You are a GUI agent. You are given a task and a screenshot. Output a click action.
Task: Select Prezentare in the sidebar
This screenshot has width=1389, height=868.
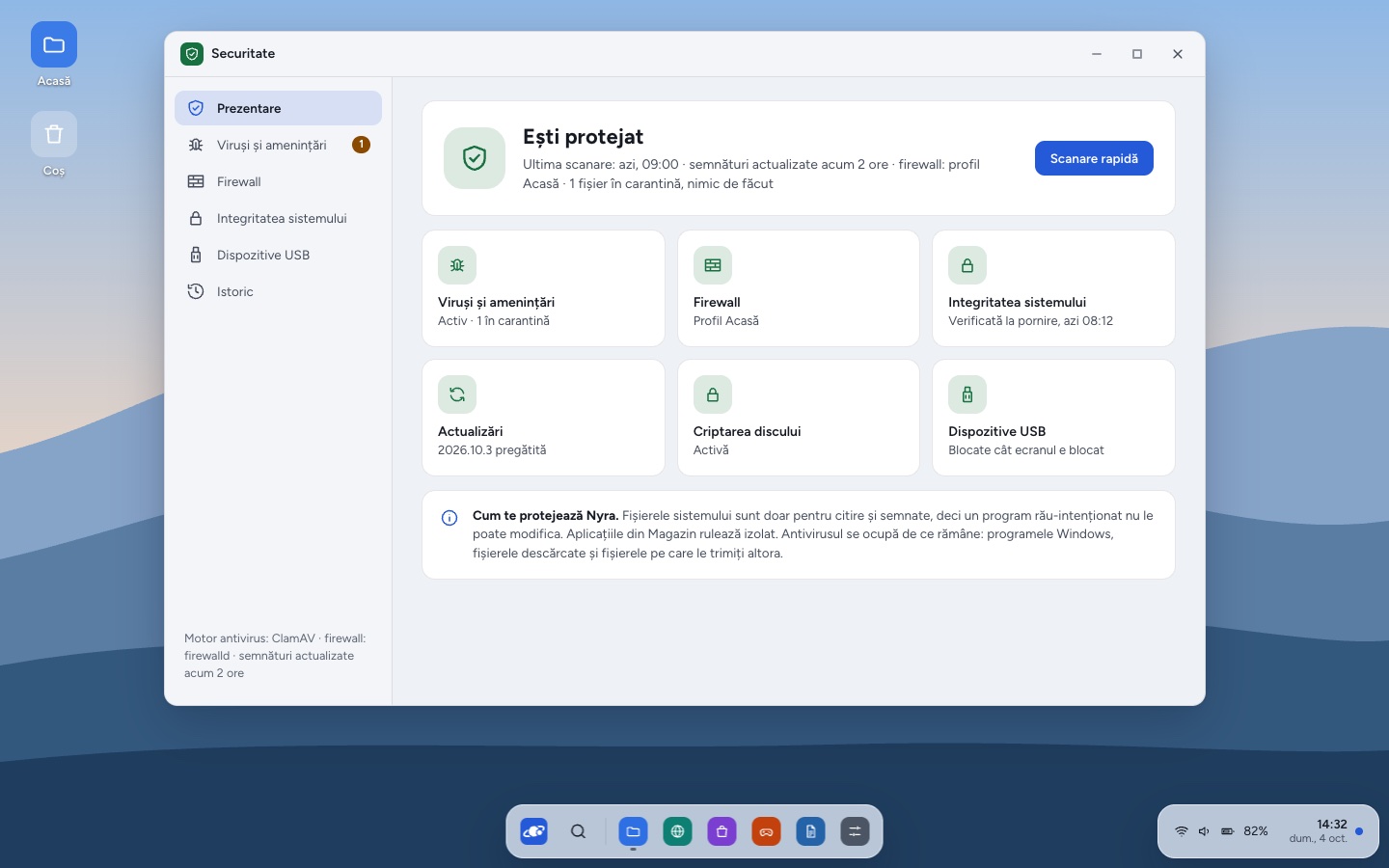(x=278, y=108)
